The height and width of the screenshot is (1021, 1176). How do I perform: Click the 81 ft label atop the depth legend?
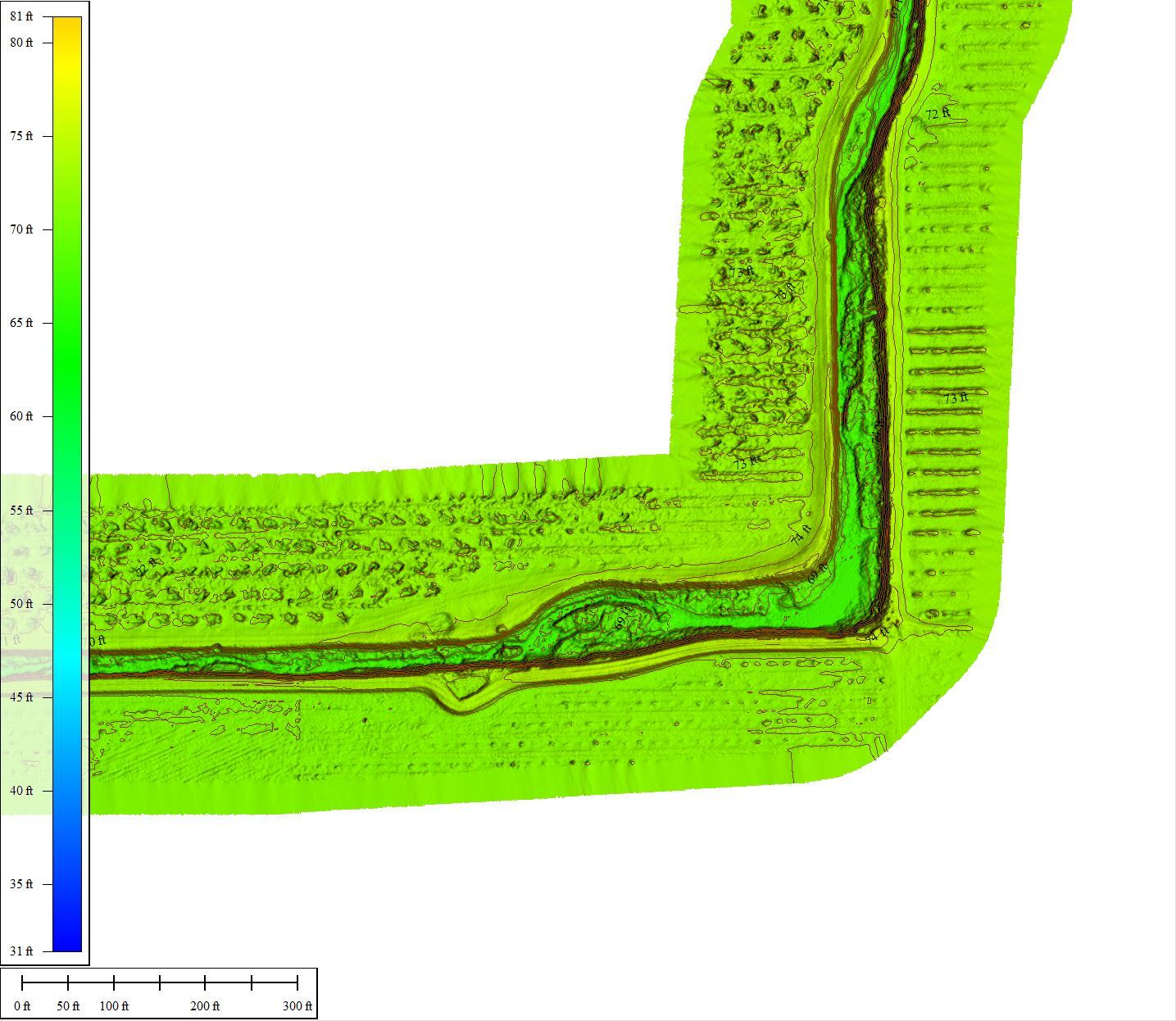coord(22,14)
